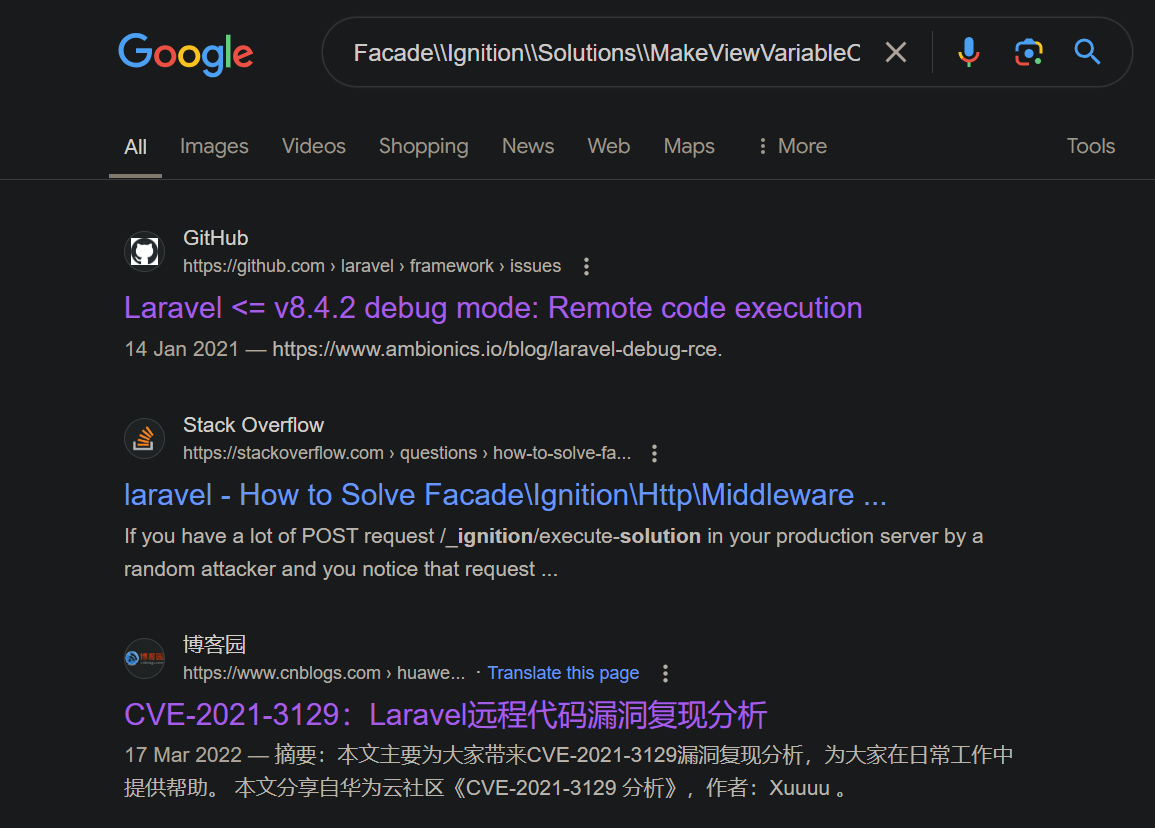Screen dimensions: 1155x828
Task: Select the Maps search tab
Action: [x=688, y=146]
